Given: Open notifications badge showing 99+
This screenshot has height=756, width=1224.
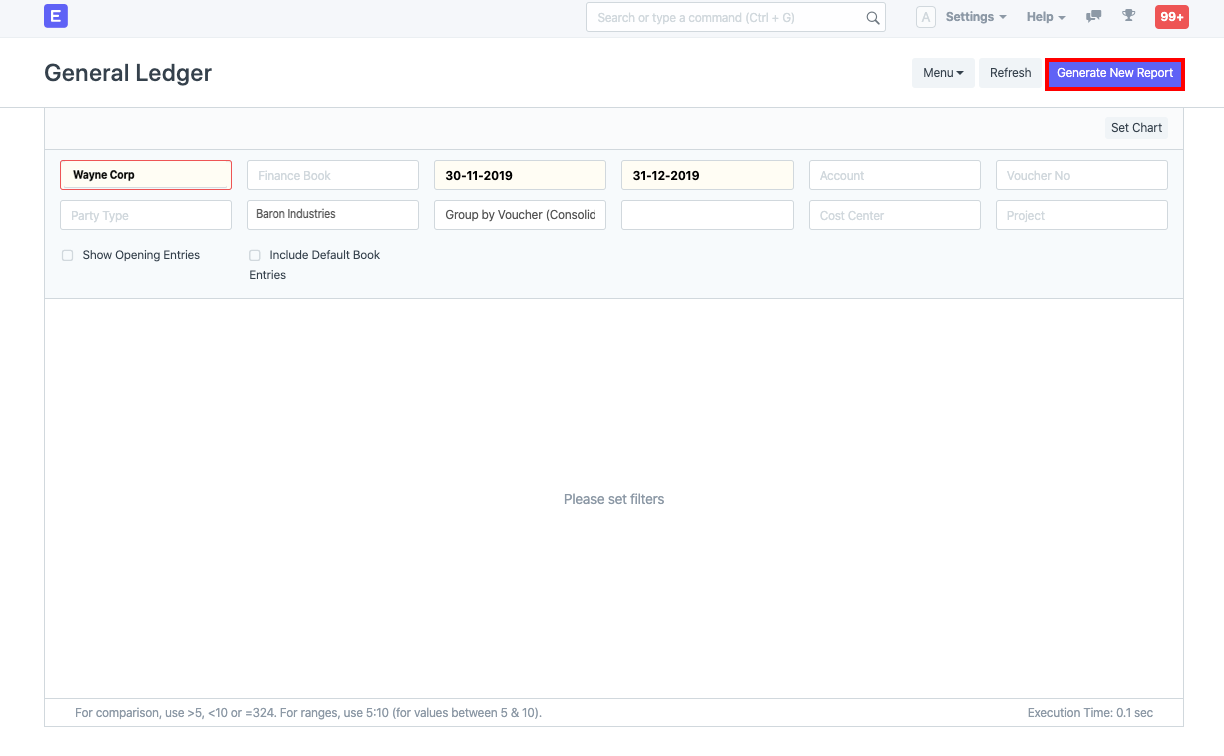Looking at the screenshot, I should click(1170, 16).
